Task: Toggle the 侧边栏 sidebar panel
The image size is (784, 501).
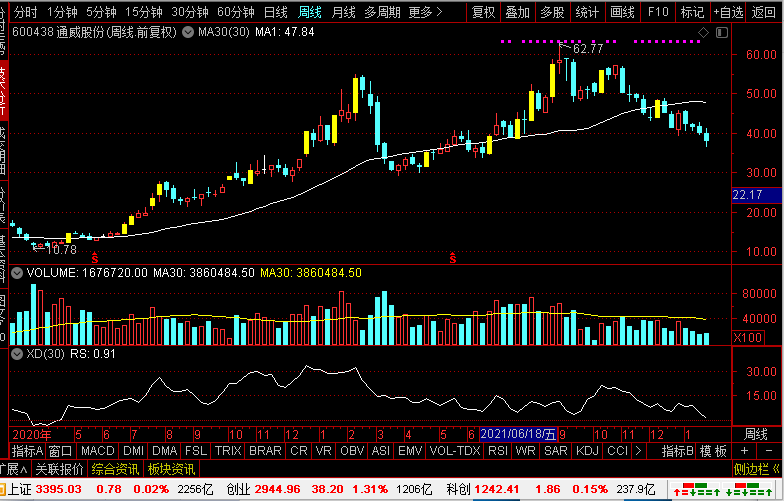Action: (756, 469)
